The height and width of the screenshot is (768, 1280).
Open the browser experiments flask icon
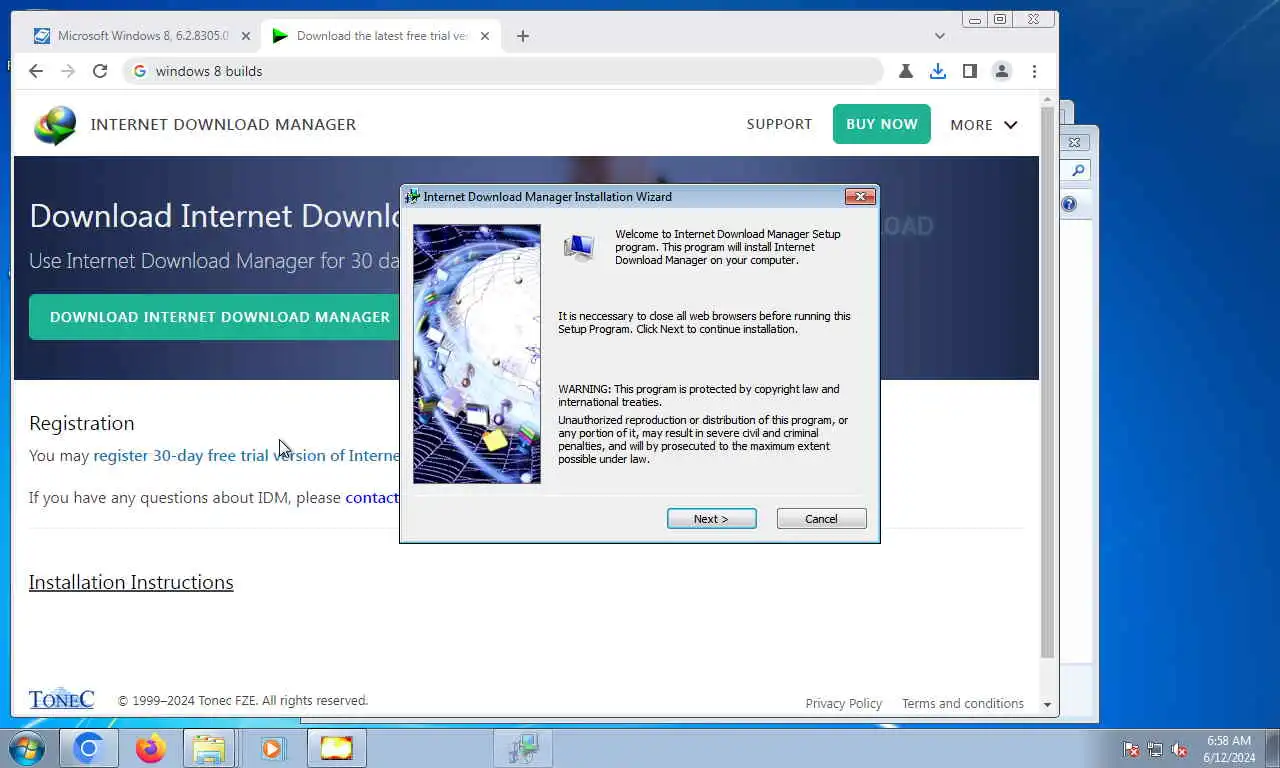[x=905, y=71]
